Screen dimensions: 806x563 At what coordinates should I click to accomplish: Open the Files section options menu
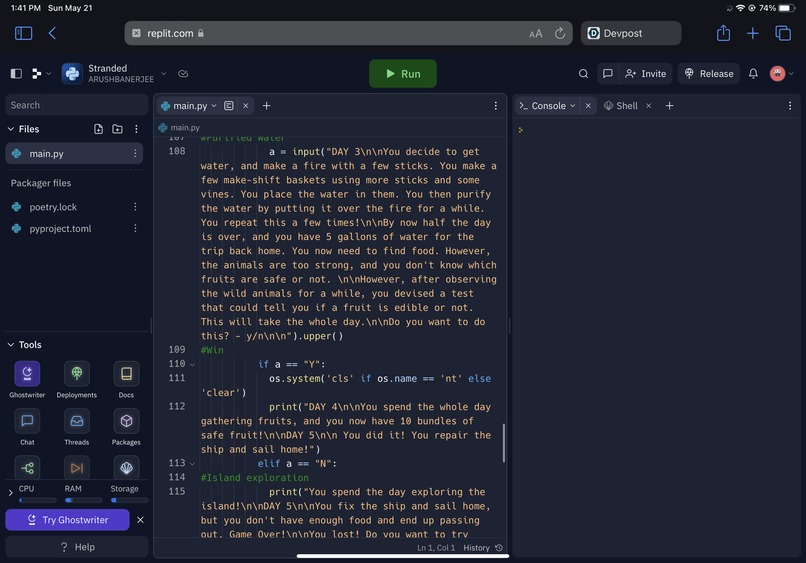136,129
